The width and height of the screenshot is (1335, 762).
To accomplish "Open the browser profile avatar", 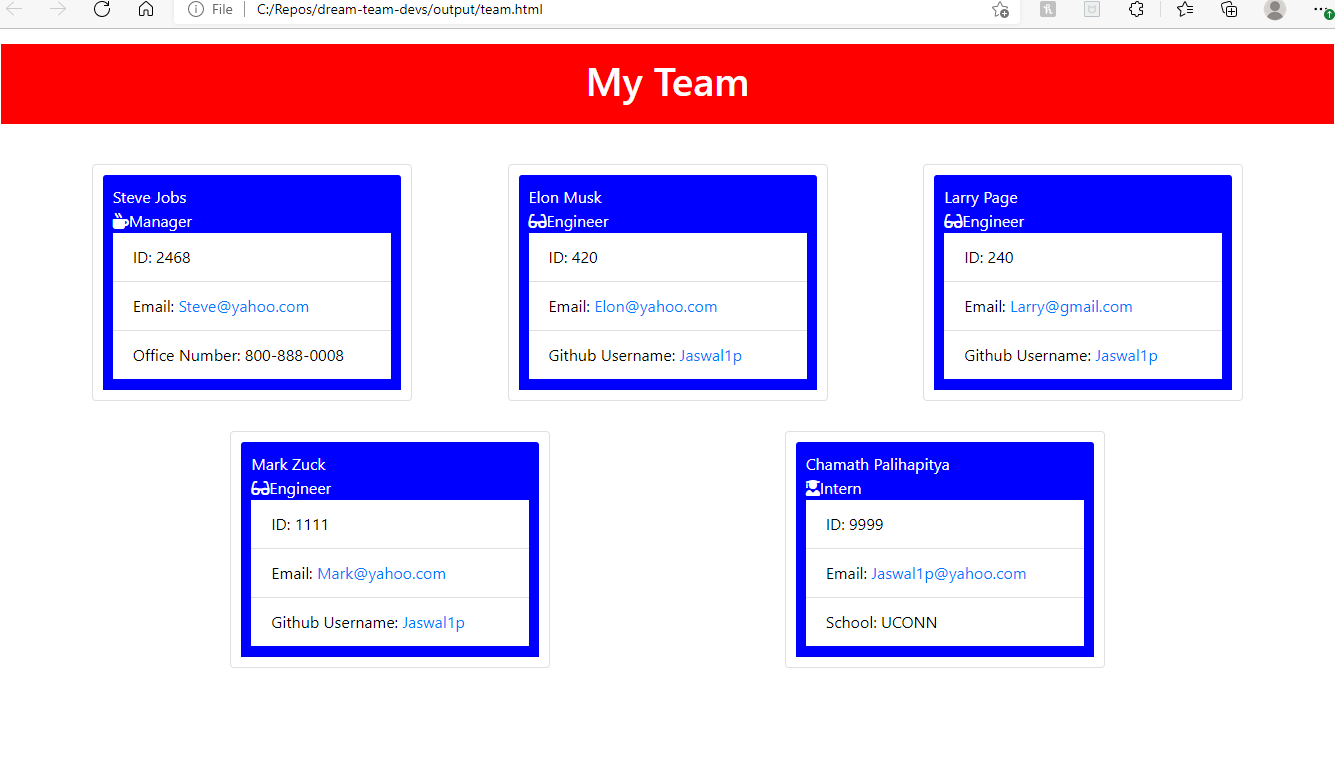I will tap(1274, 9).
